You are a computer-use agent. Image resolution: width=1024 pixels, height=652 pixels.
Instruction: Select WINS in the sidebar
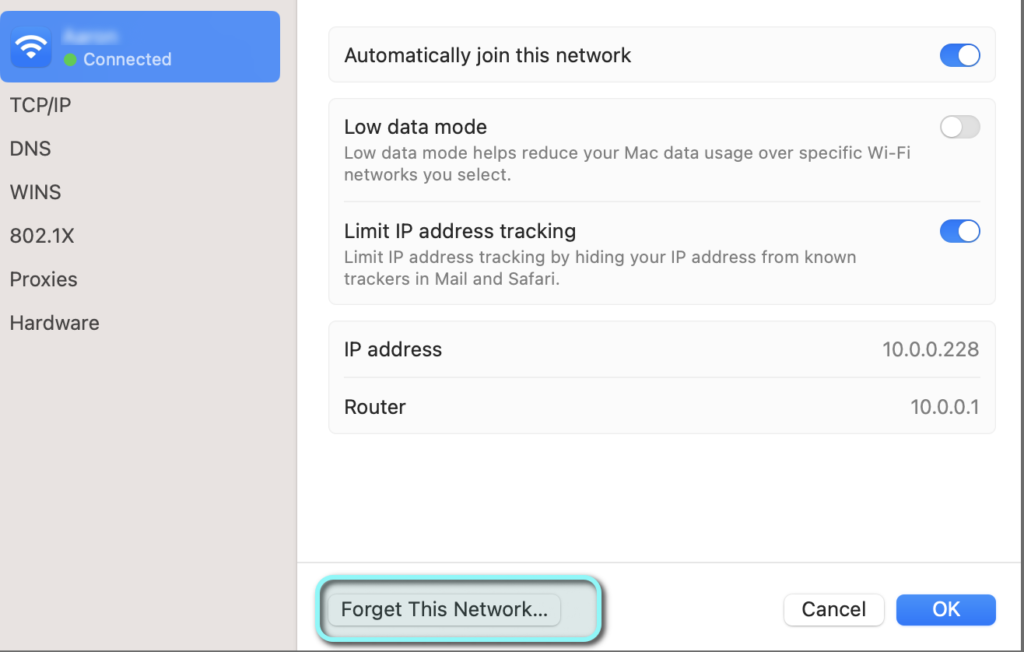pyautogui.click(x=35, y=192)
